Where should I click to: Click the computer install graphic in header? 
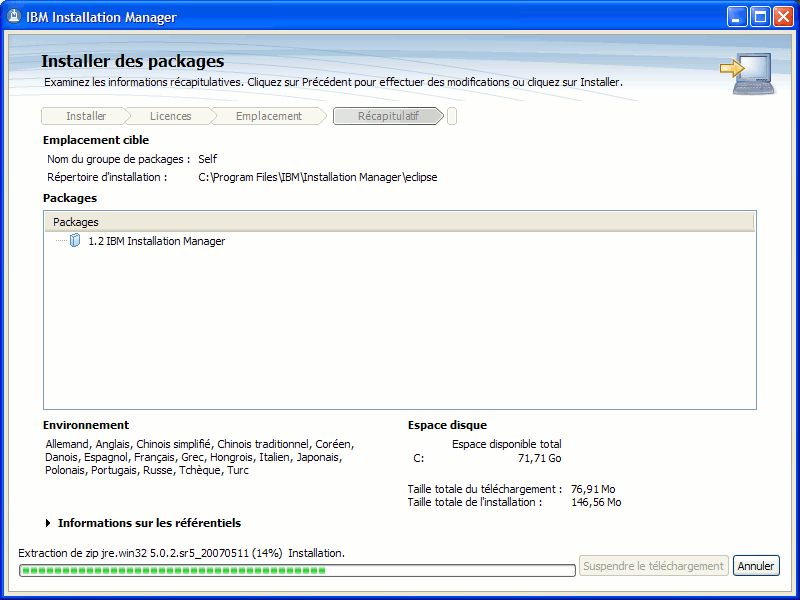click(x=747, y=73)
